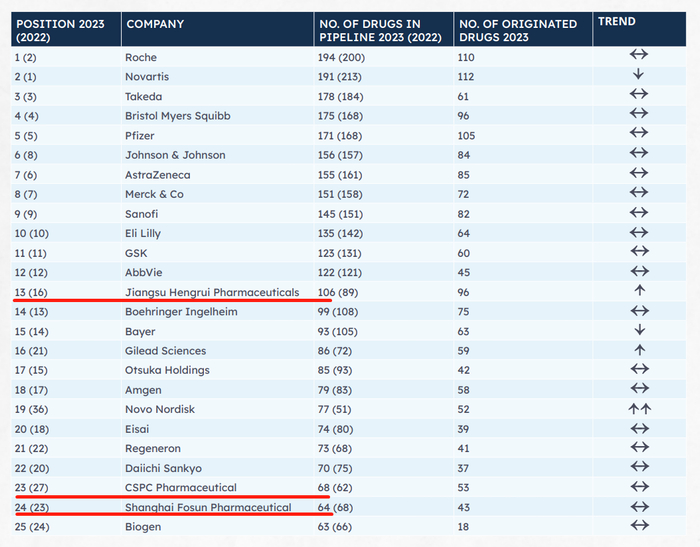The image size is (700, 547).
Task: Click the TREND column header
Action: [616, 21]
